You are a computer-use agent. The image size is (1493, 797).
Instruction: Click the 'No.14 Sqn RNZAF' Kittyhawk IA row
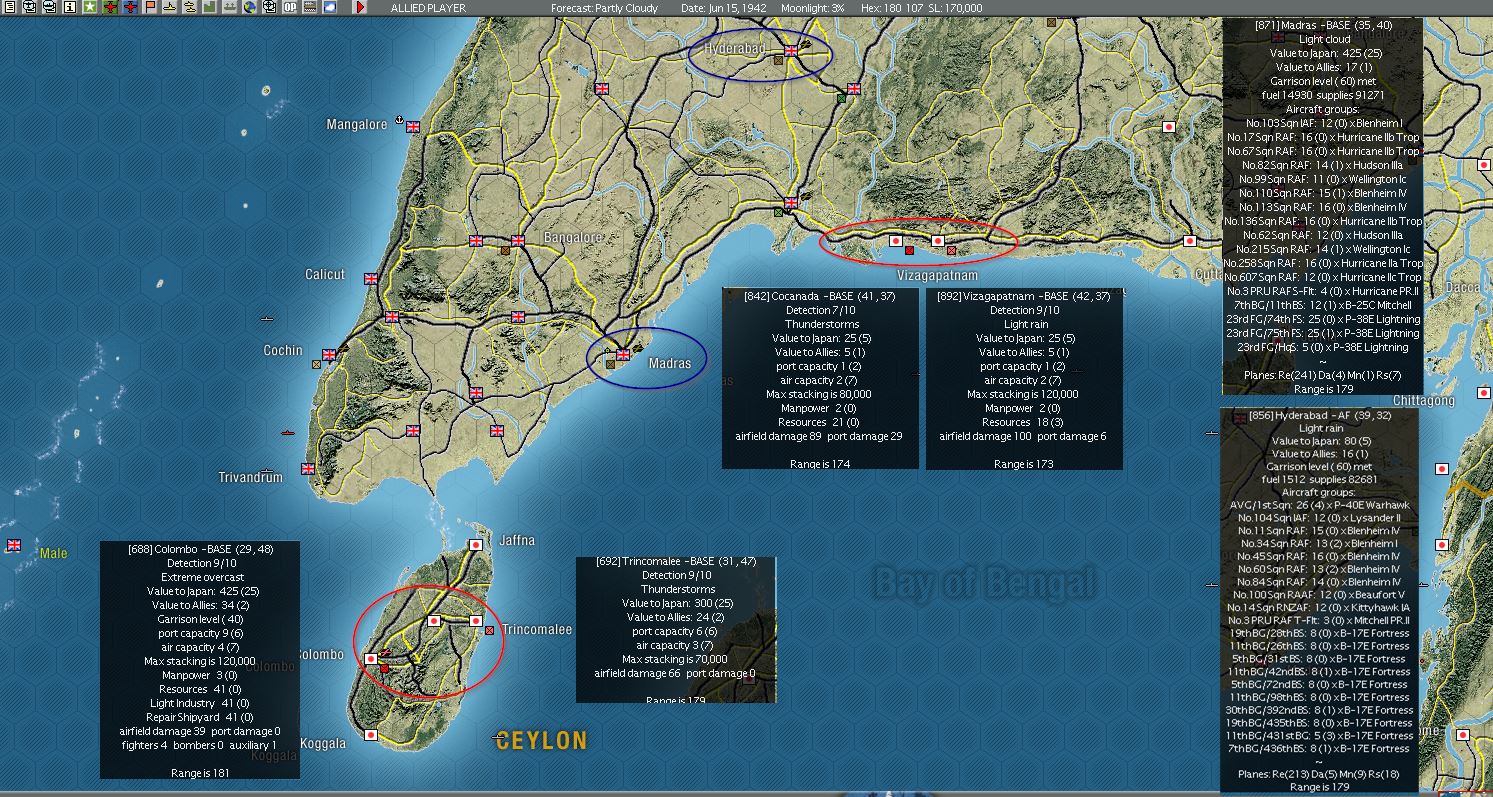point(1320,608)
